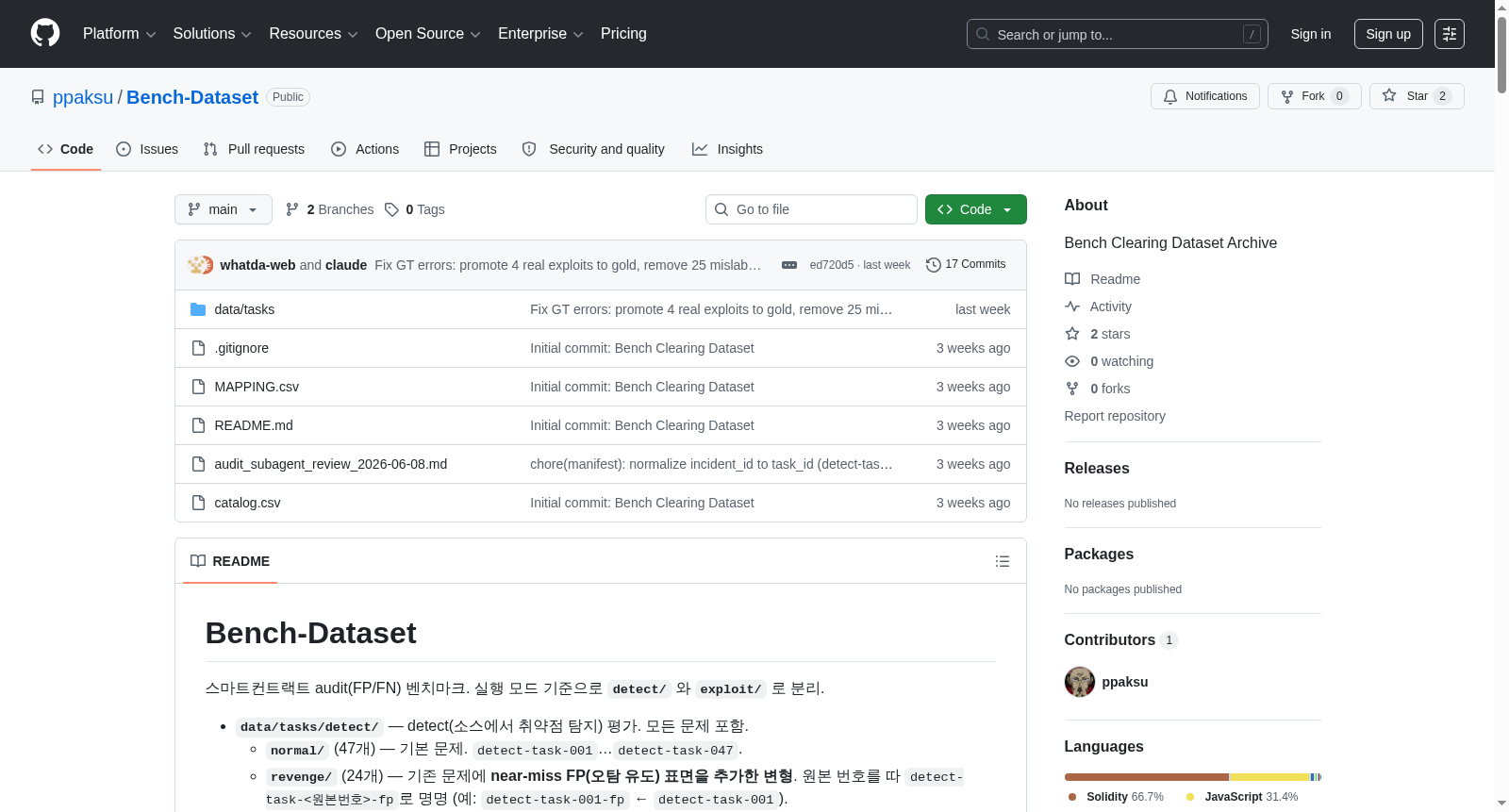Switch to the Actions tab

click(x=365, y=149)
